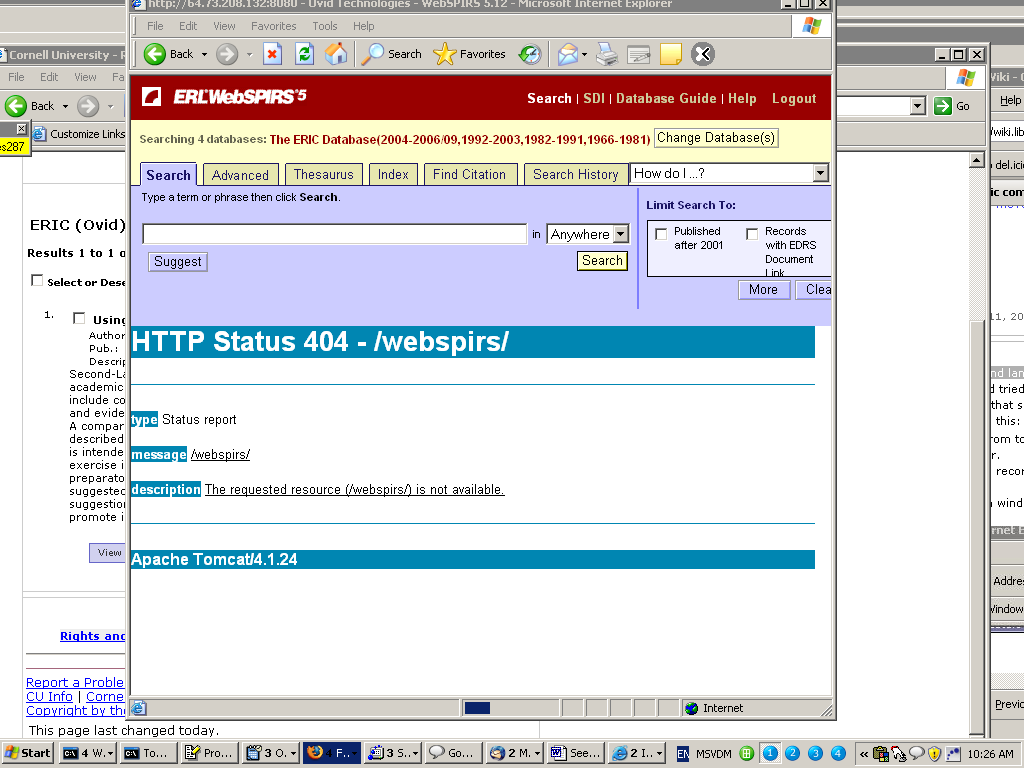1024x768 pixels.
Task: Click Forward arrow in Cornell University window
Action: point(88,106)
